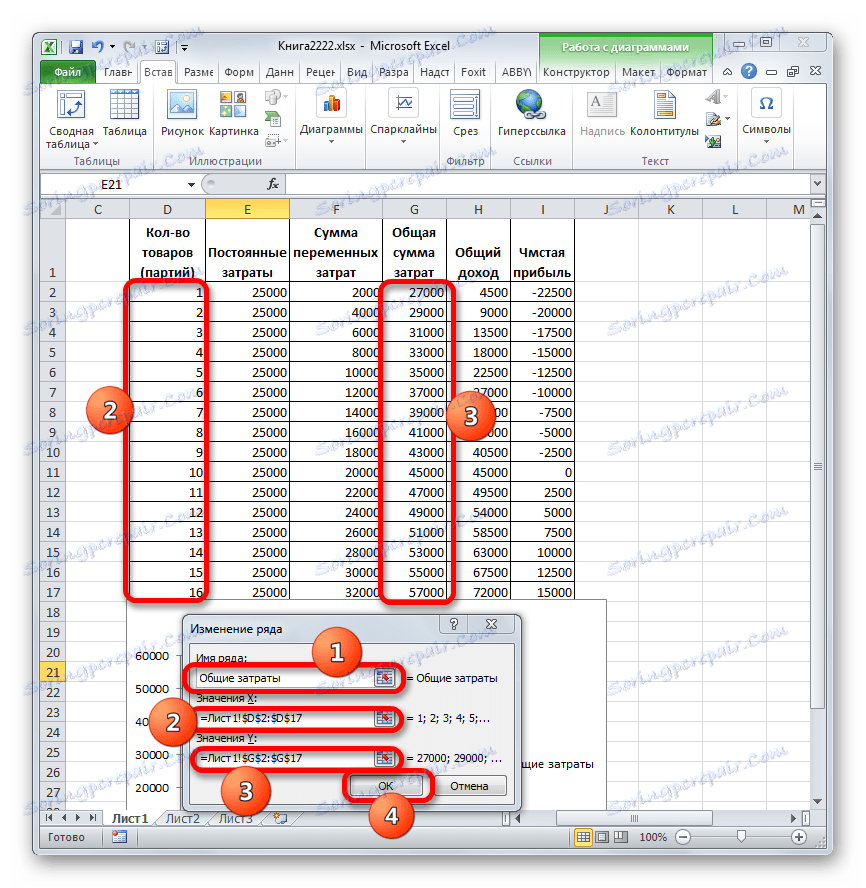Viewport: 866px width, 888px height.
Task: Switch to Page Layout view
Action: pyautogui.click(x=603, y=837)
